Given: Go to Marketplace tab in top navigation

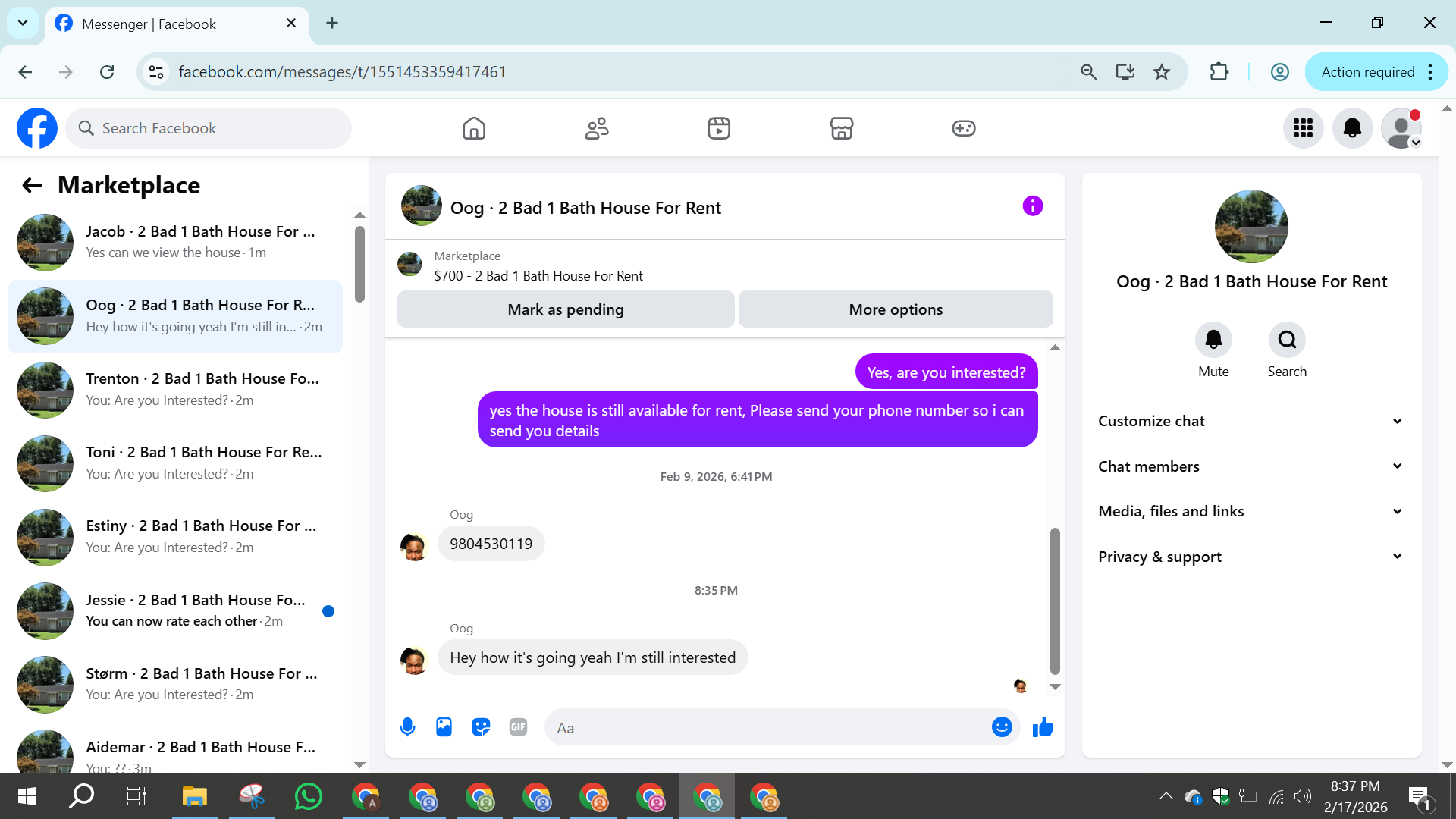Looking at the screenshot, I should (x=841, y=128).
